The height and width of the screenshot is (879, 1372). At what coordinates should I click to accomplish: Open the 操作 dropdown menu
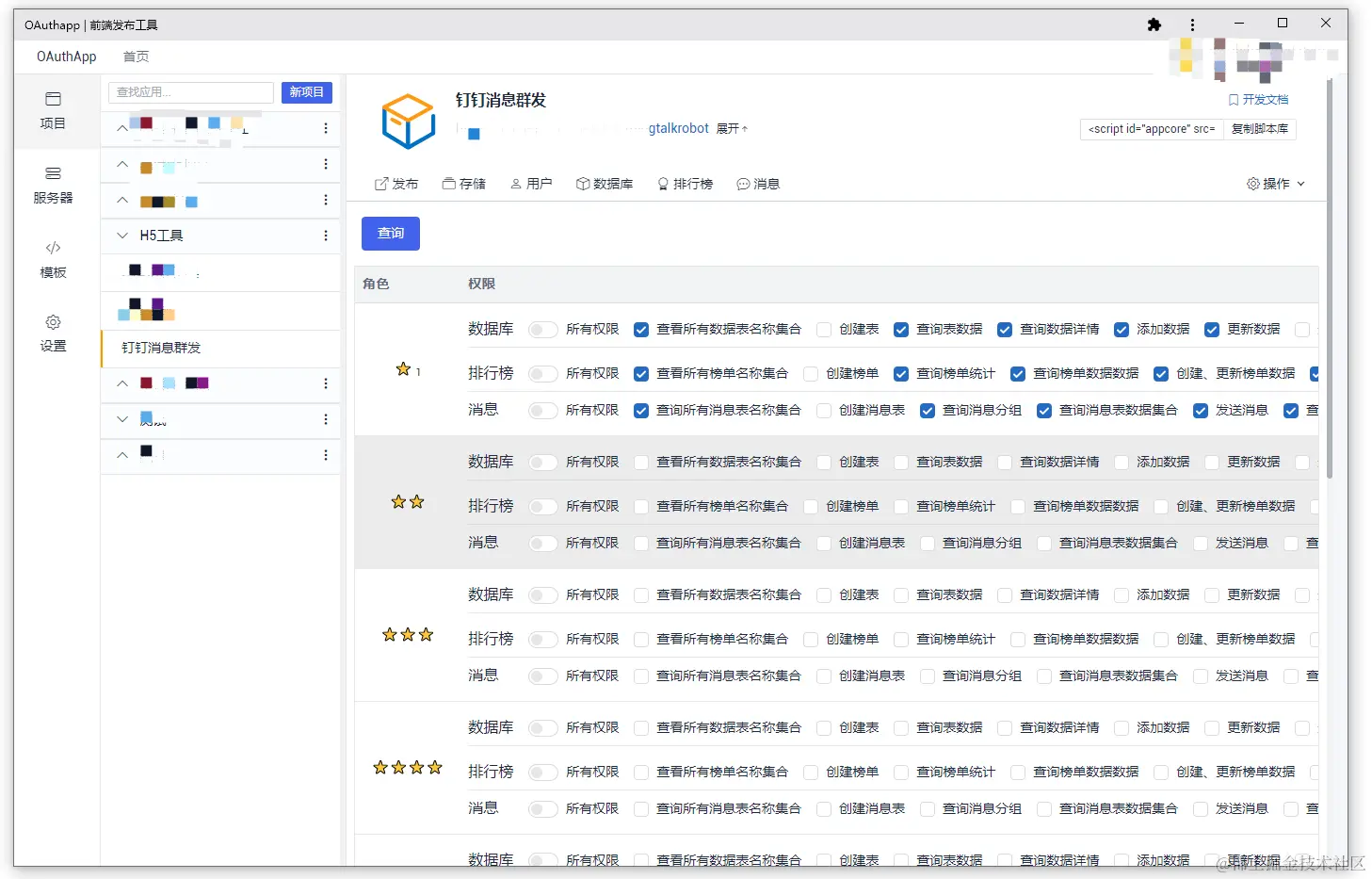(1276, 184)
